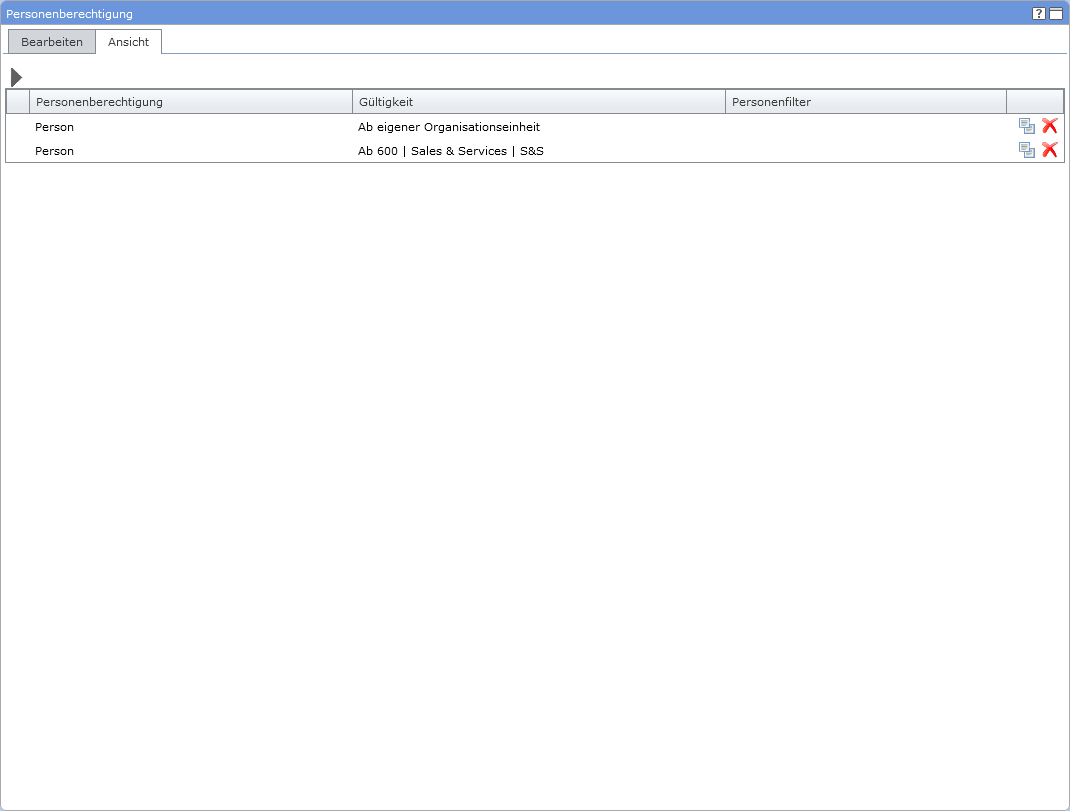Delete the 'Ab eigener Organisationseinheit' permission row
This screenshot has height=811, width=1070.
(x=1049, y=126)
